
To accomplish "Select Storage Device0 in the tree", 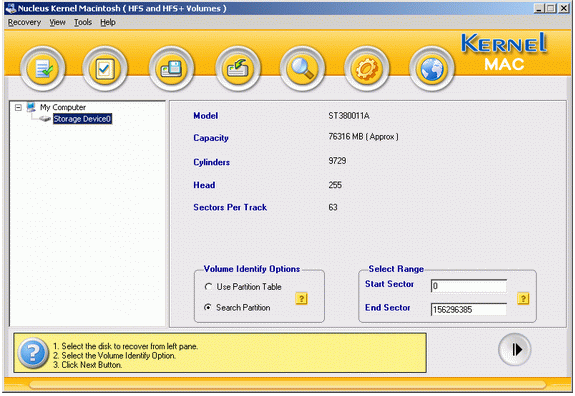I will click(82, 119).
